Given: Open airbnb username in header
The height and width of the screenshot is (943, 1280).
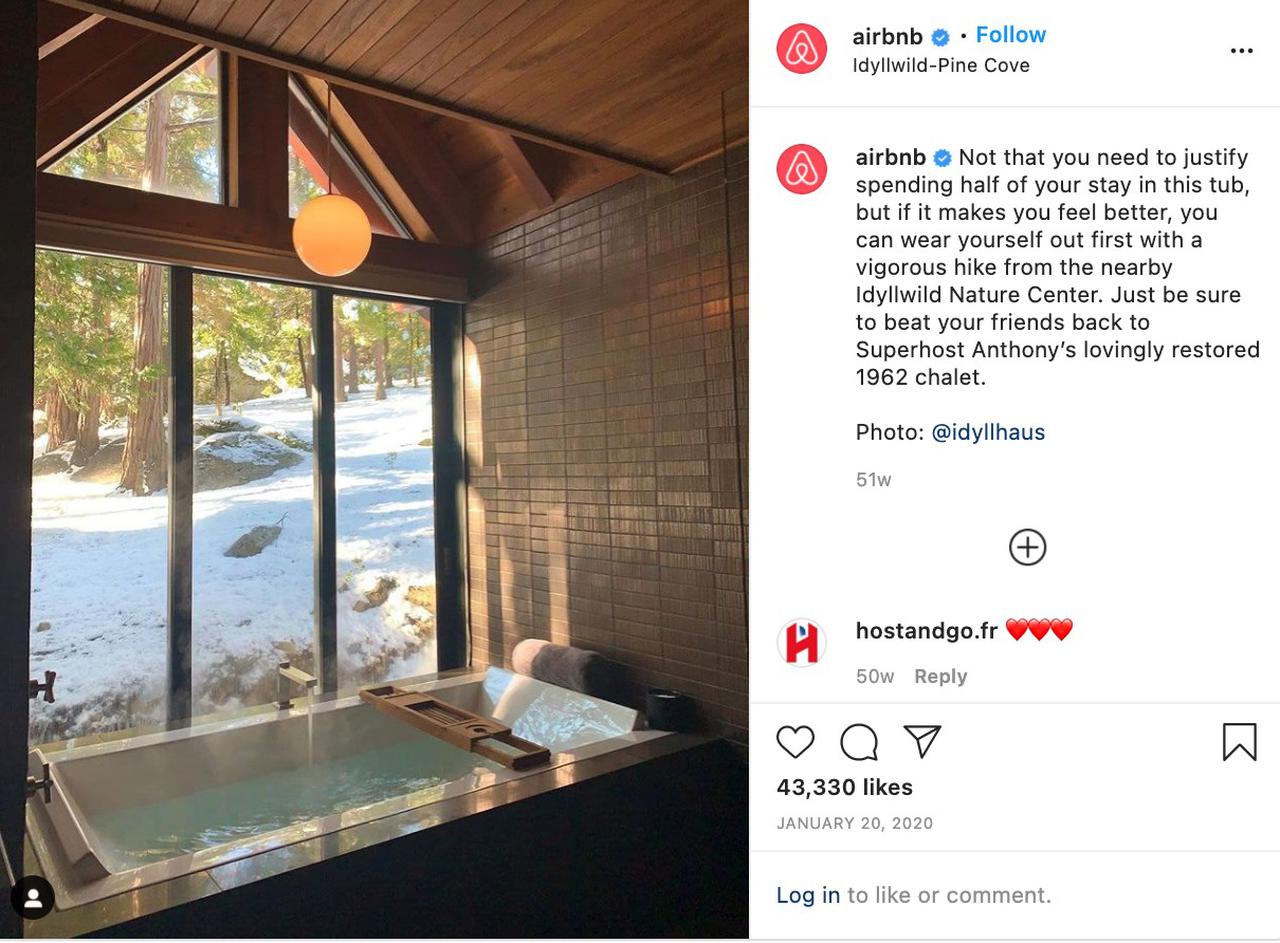Looking at the screenshot, I should point(888,37).
